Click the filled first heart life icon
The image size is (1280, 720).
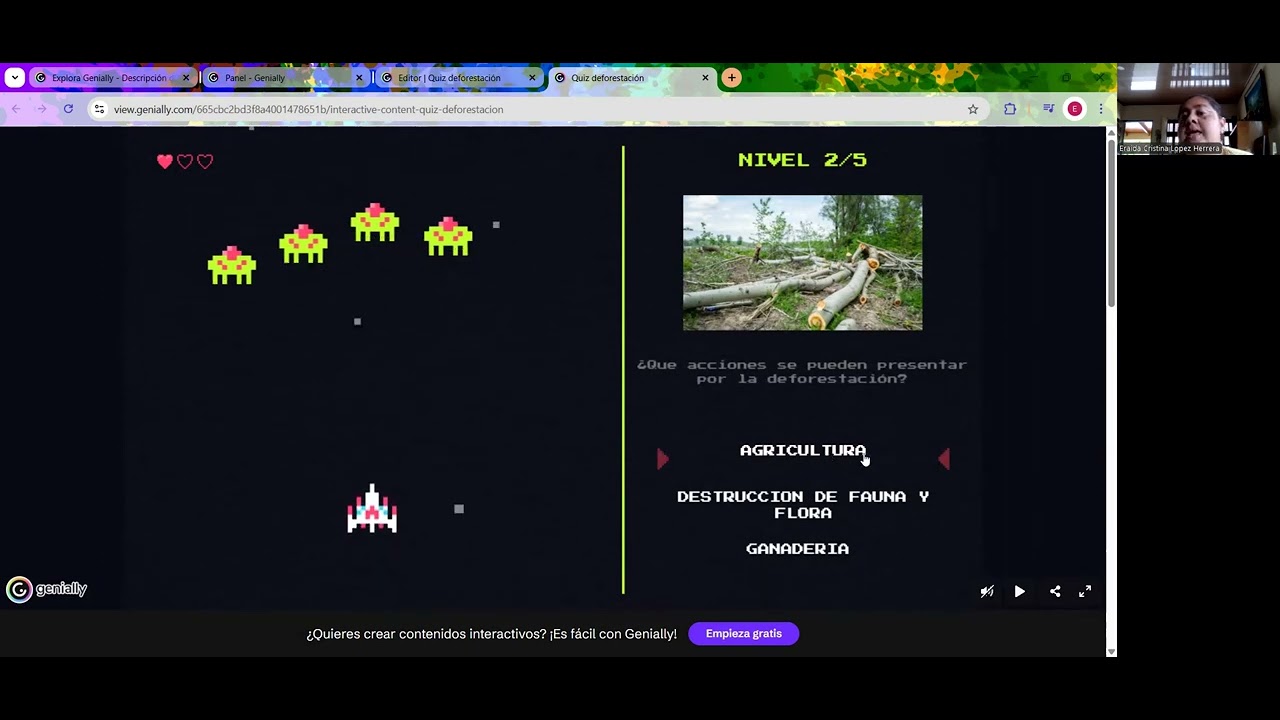tap(165, 161)
